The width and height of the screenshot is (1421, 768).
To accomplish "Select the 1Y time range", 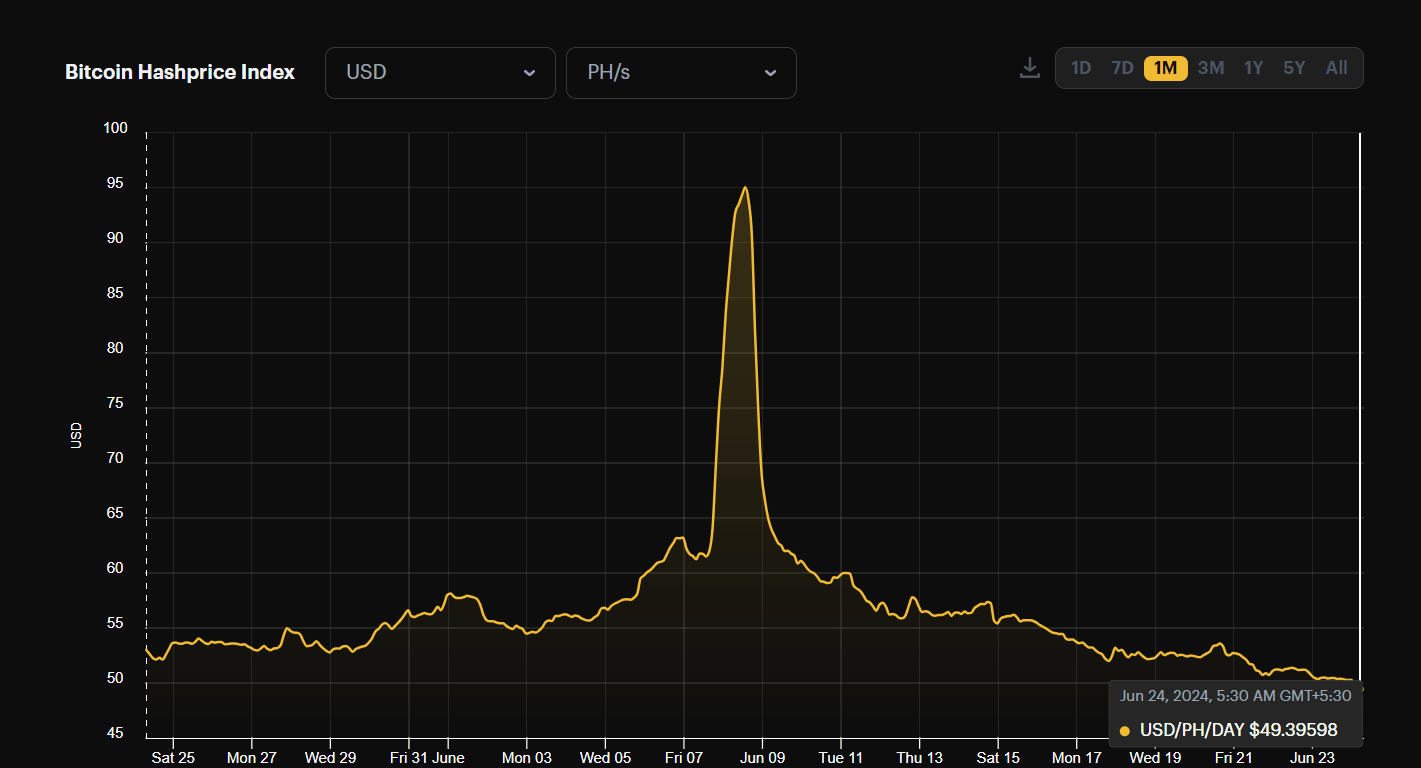I will [x=1254, y=67].
